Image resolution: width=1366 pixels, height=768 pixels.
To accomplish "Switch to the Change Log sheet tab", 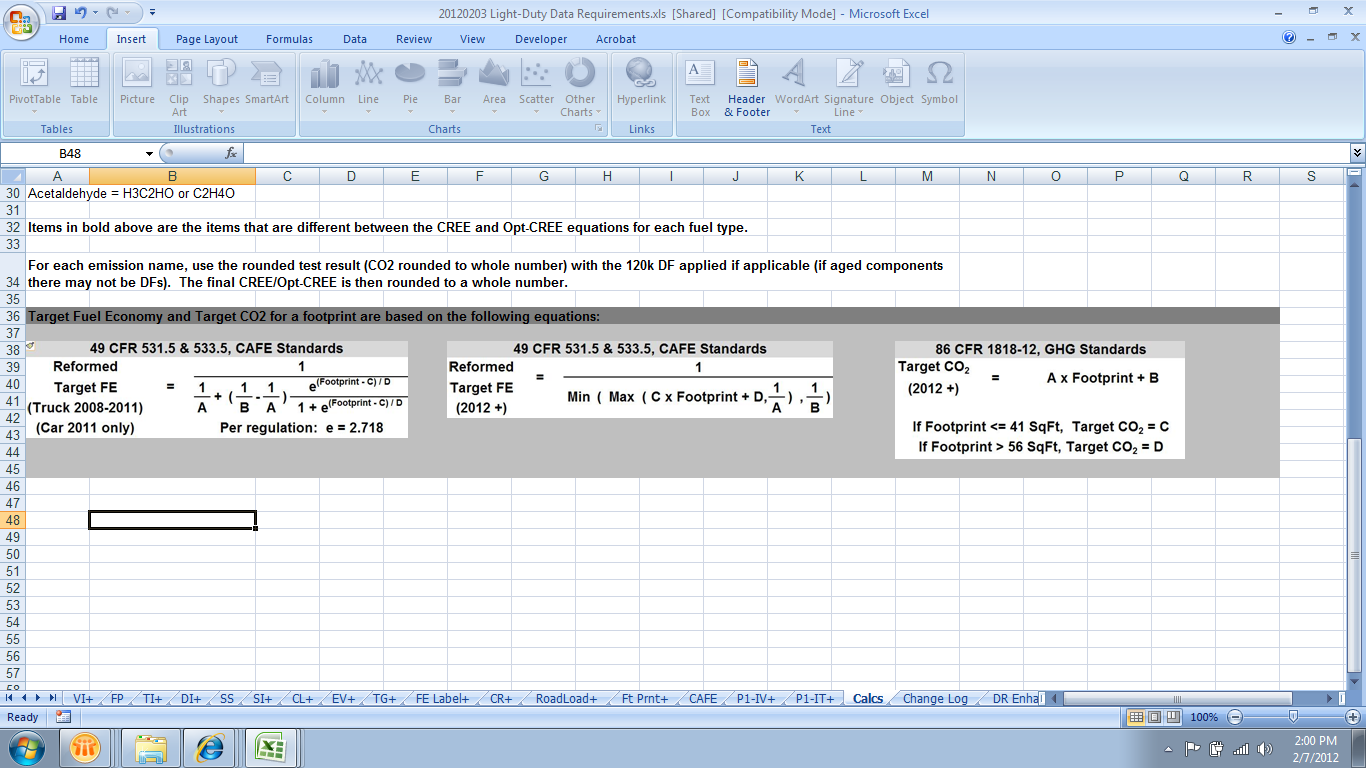I will (935, 698).
